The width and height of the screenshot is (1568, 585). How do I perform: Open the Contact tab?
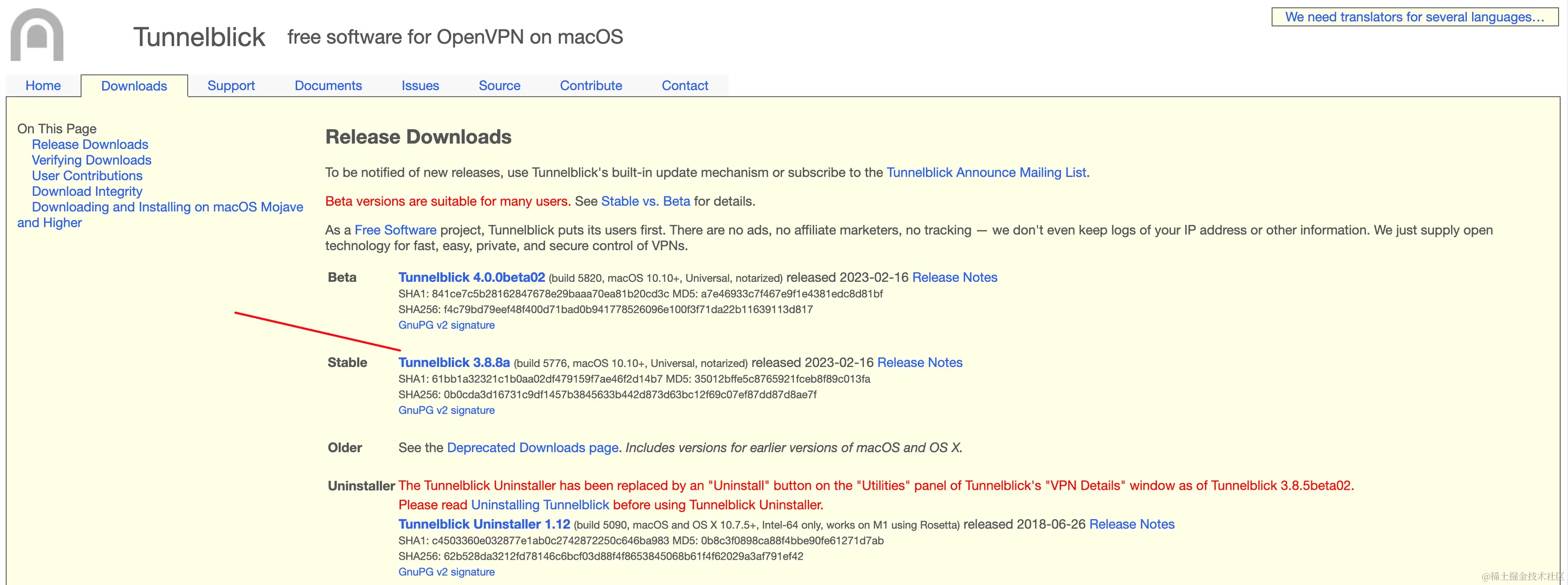tap(685, 85)
